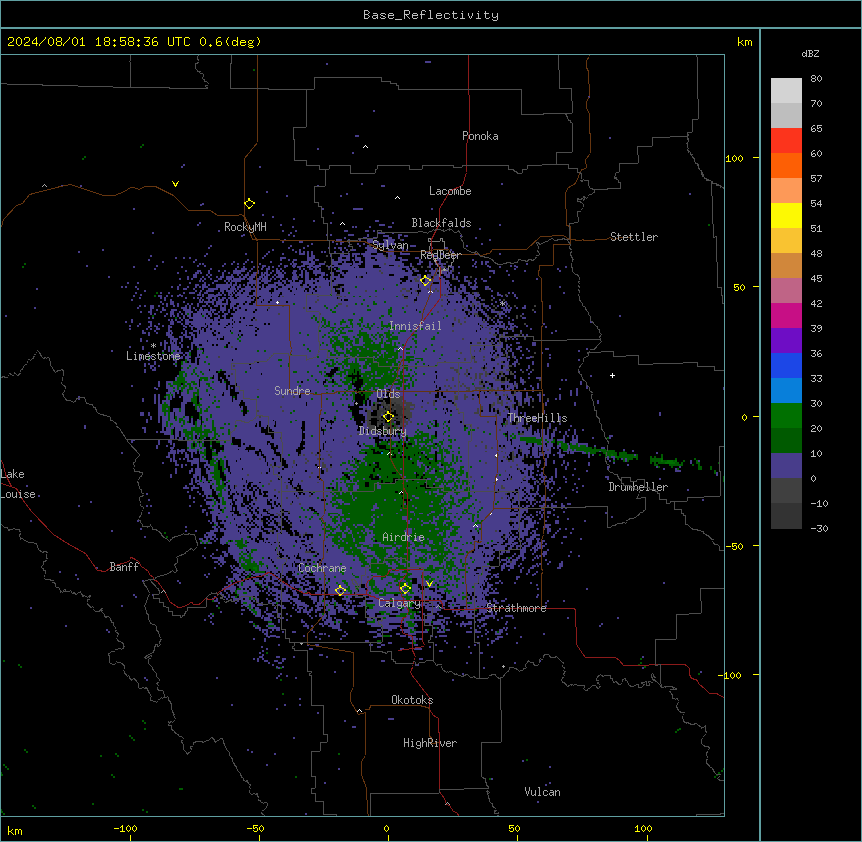Image resolution: width=862 pixels, height=842 pixels.
Task: Pick the dusty pink 45–42 dBZ legend swatch
Action: pos(786,291)
